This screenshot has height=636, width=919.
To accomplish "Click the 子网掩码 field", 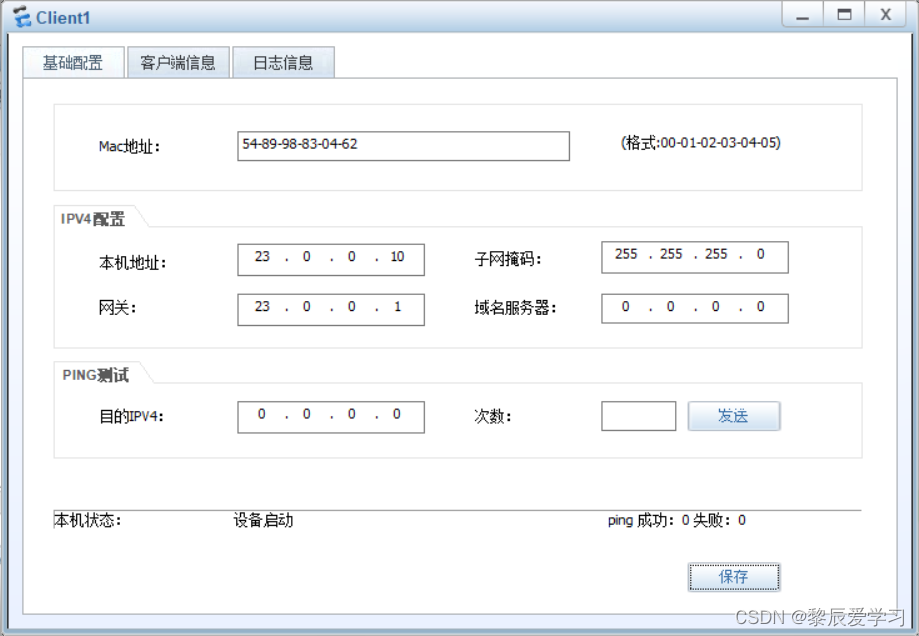I will [695, 257].
